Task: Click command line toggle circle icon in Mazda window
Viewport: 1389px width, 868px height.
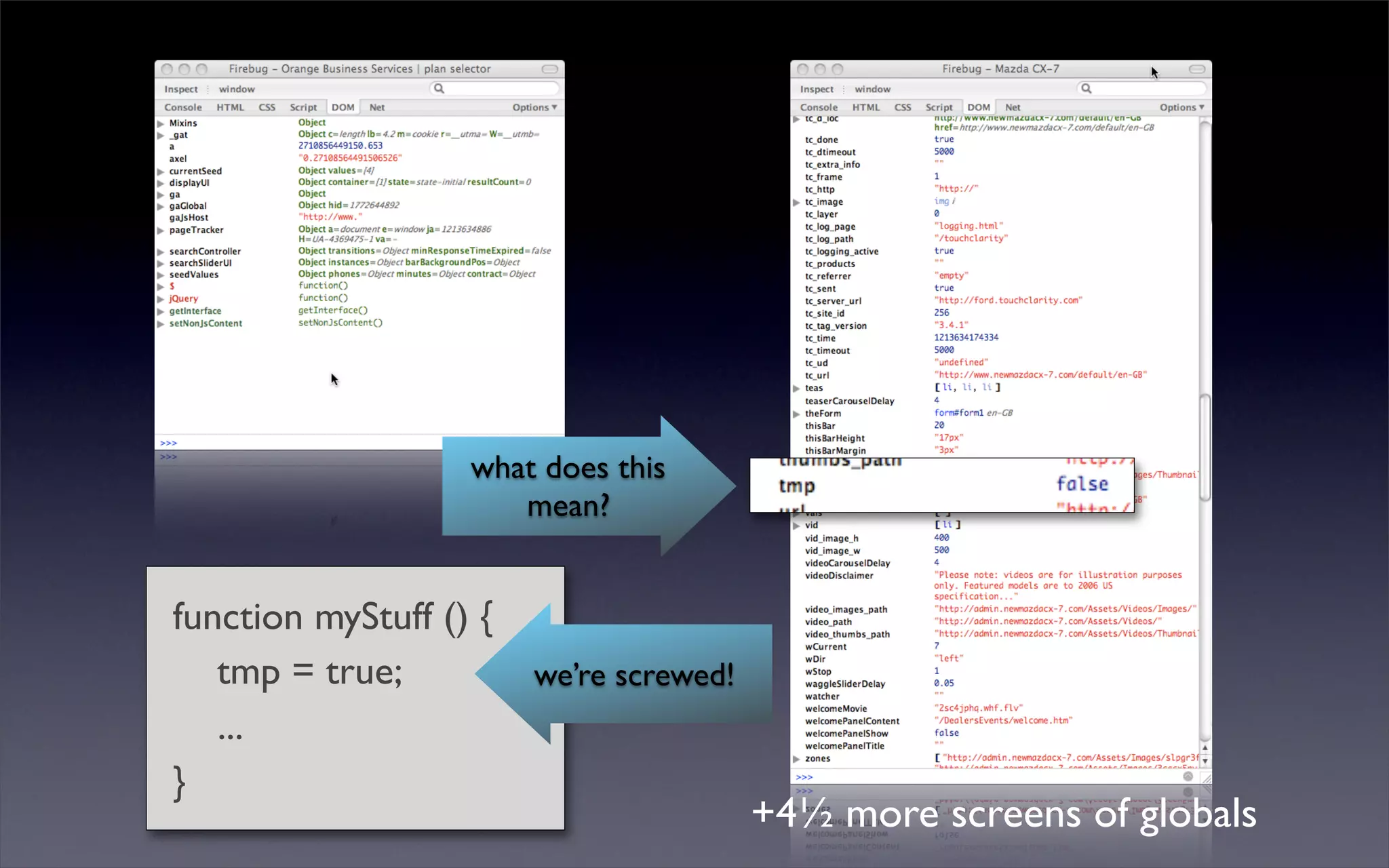Action: click(1188, 777)
